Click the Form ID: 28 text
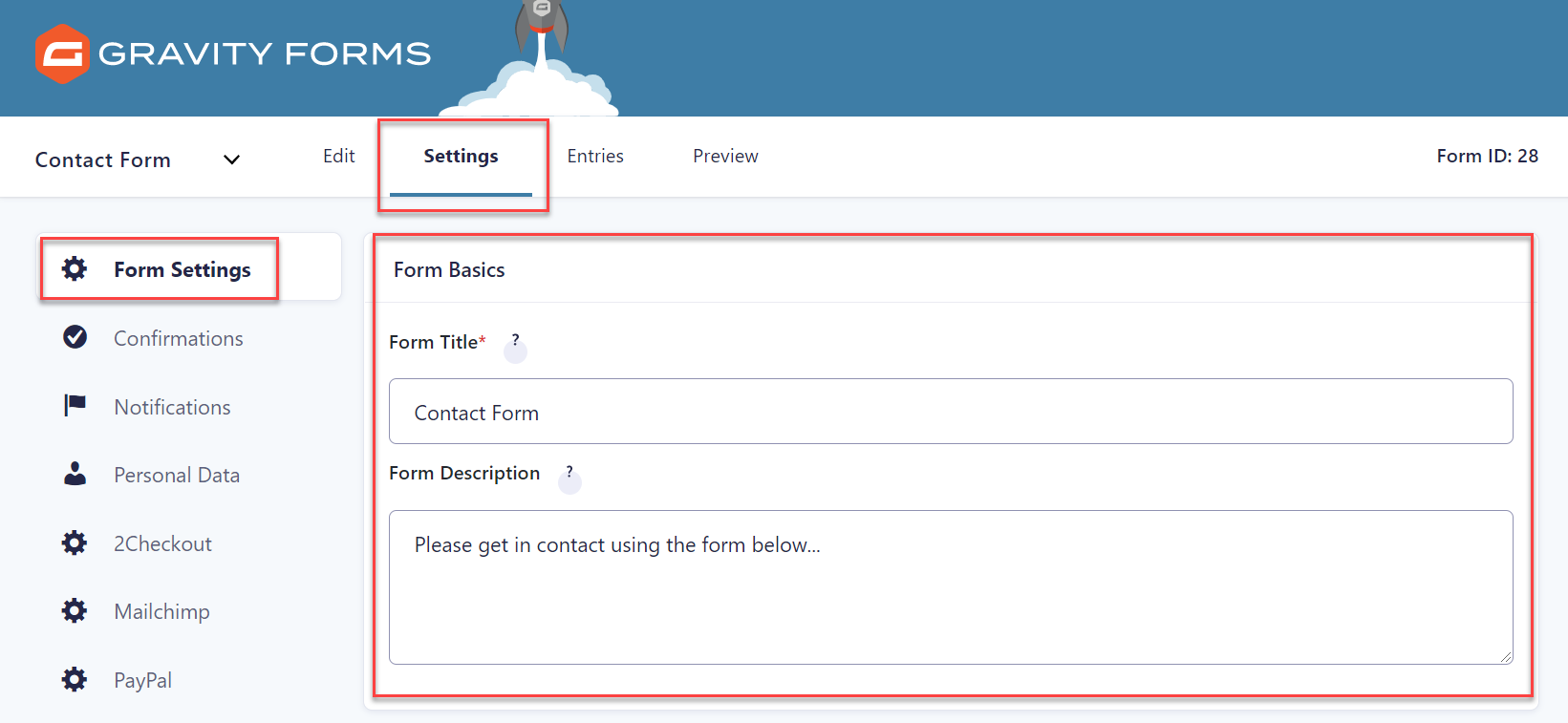Image resolution: width=1568 pixels, height=723 pixels. pyautogui.click(x=1488, y=156)
